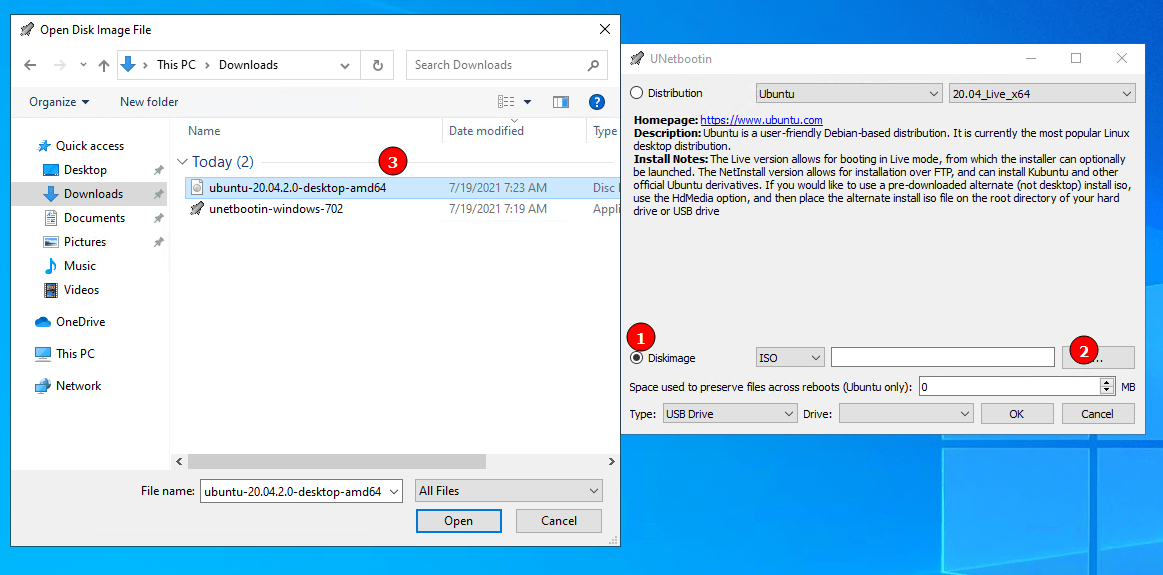Open Desktop in navigation pane
Image resolution: width=1163 pixels, height=575 pixels.
click(85, 170)
